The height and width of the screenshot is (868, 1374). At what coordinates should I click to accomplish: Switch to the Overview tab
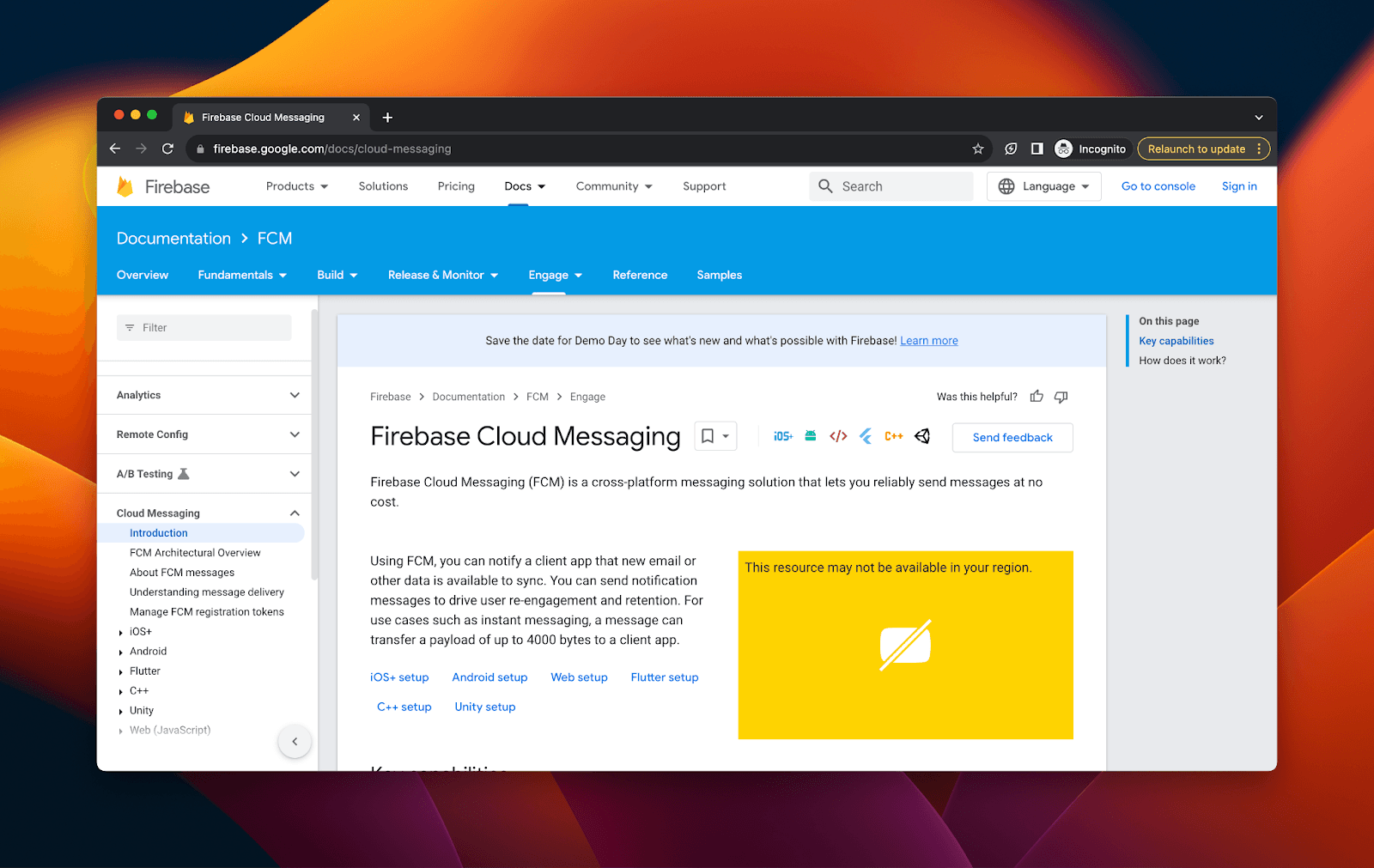coord(143,275)
